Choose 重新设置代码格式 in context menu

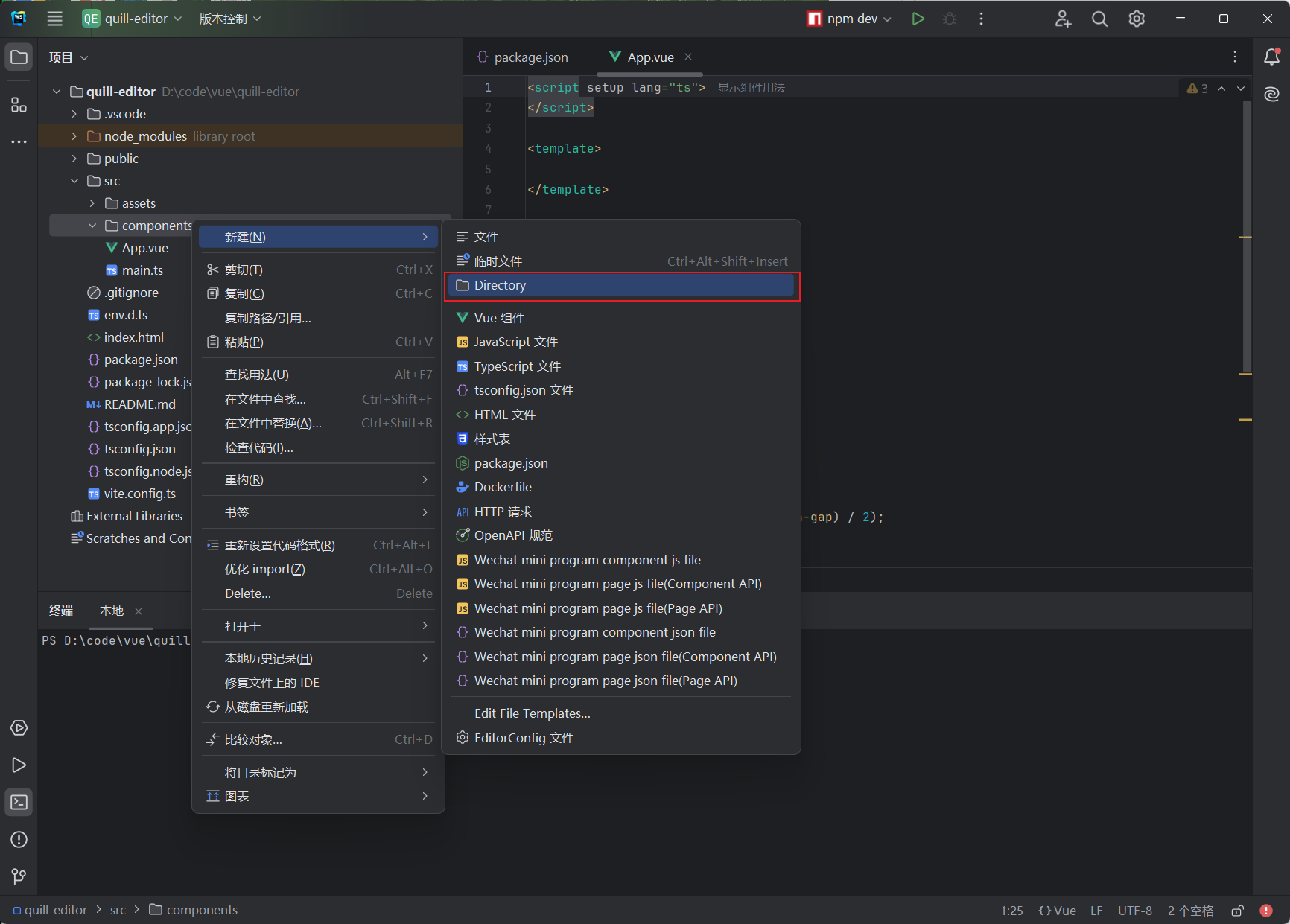click(319, 545)
